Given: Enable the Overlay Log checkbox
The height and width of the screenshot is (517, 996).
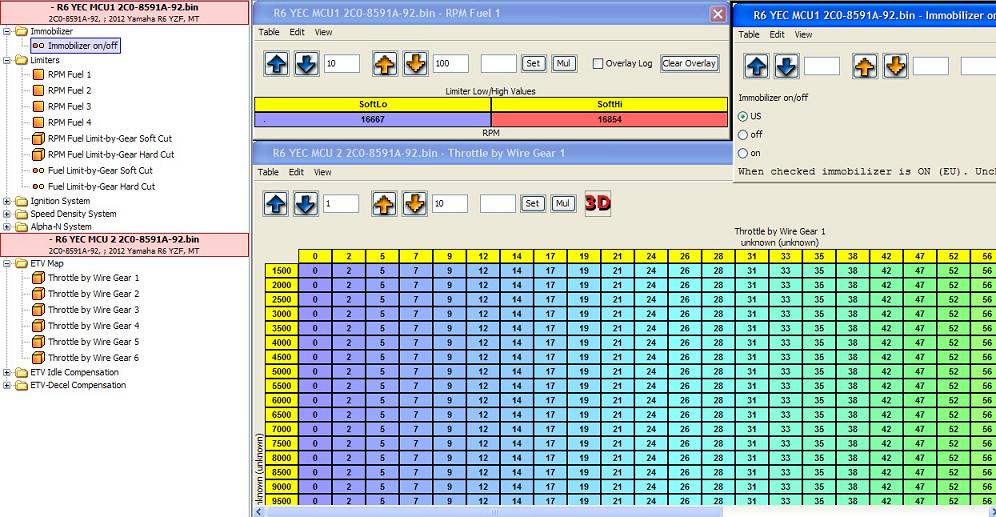Looking at the screenshot, I should click(x=598, y=64).
